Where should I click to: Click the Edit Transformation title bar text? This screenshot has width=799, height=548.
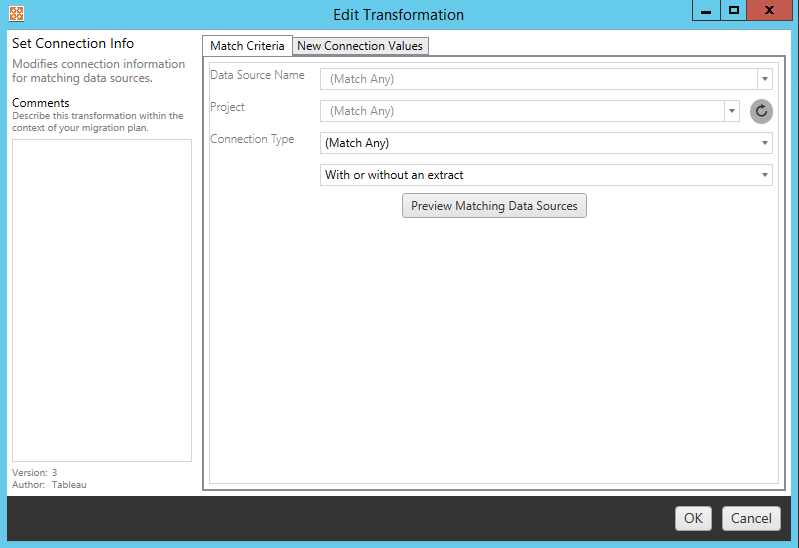(x=400, y=15)
